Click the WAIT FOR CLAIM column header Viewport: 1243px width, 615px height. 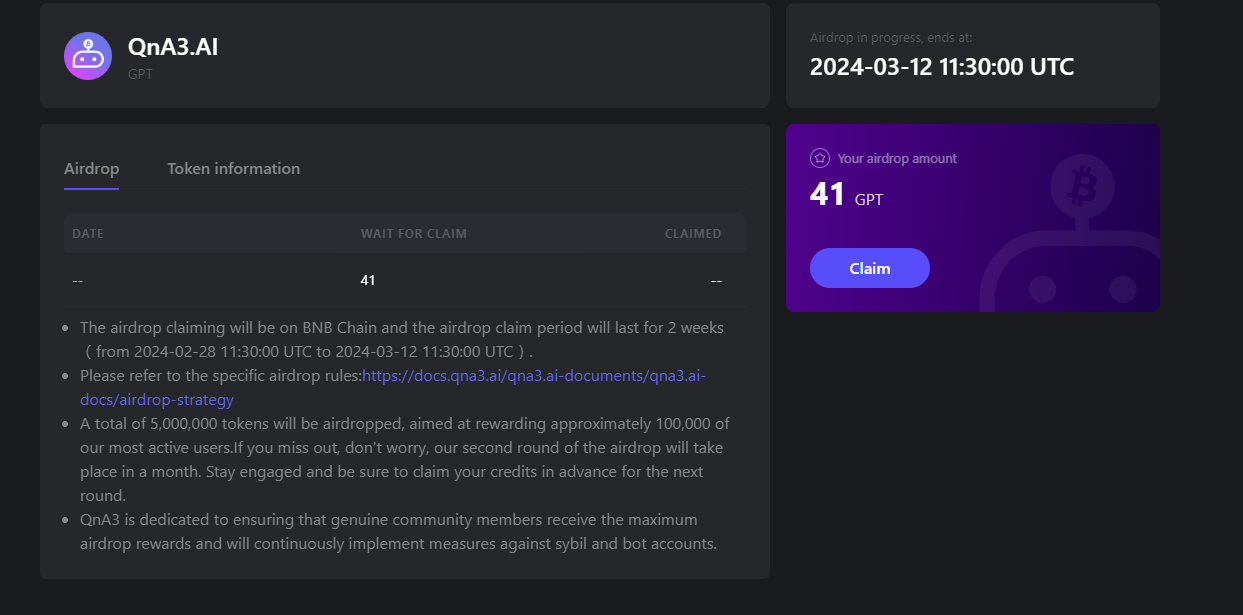point(413,234)
